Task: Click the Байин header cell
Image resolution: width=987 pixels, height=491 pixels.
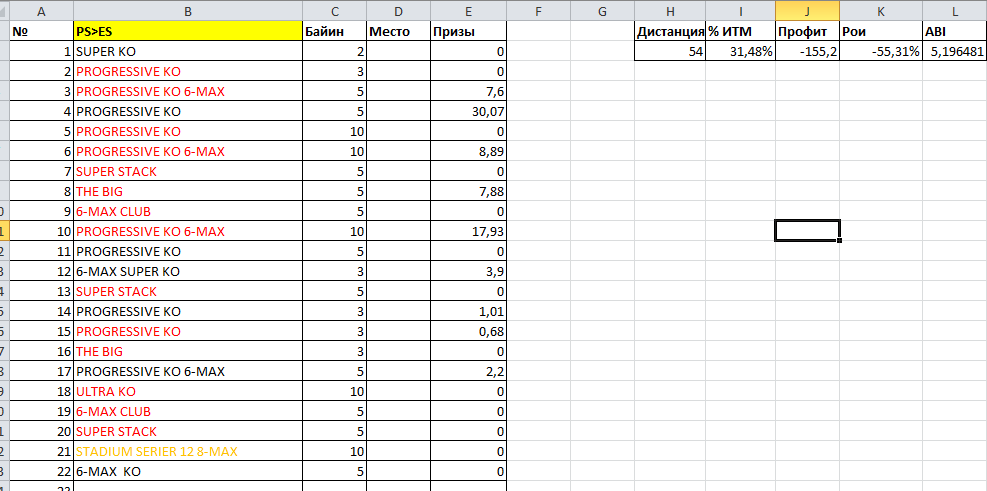Action: [x=334, y=31]
